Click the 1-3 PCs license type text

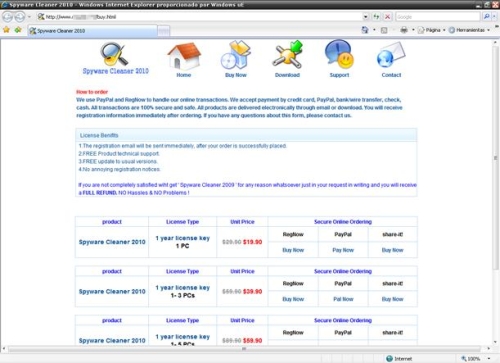pos(183,295)
